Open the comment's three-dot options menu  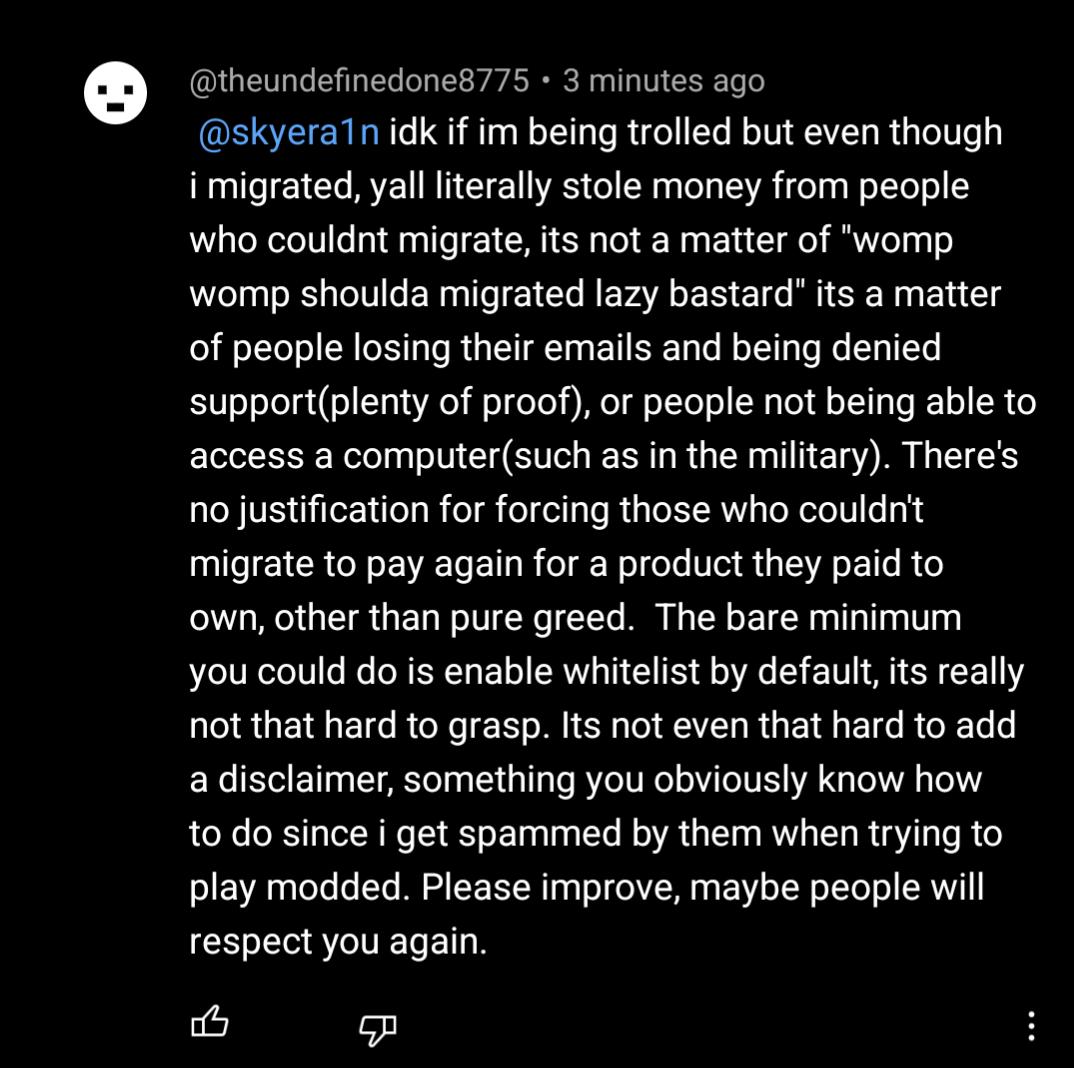pyautogui.click(x=1031, y=1025)
